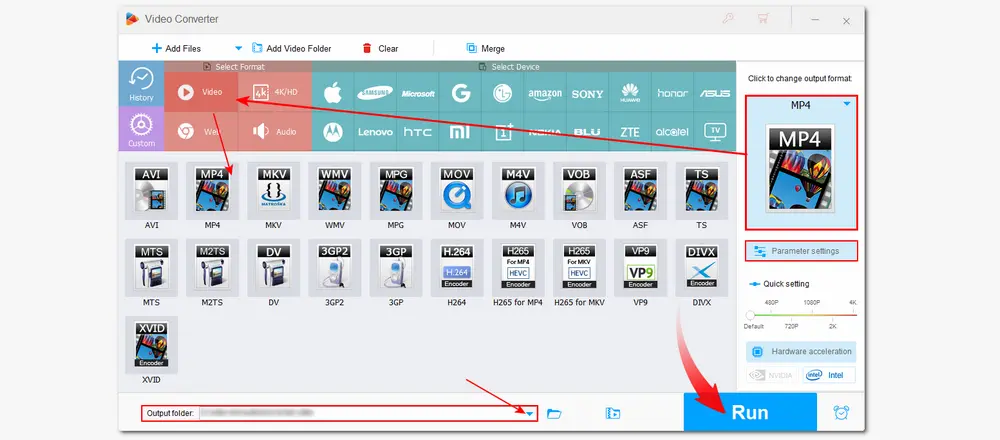Click Add Files button
This screenshot has height=440, width=1000.
tap(176, 48)
